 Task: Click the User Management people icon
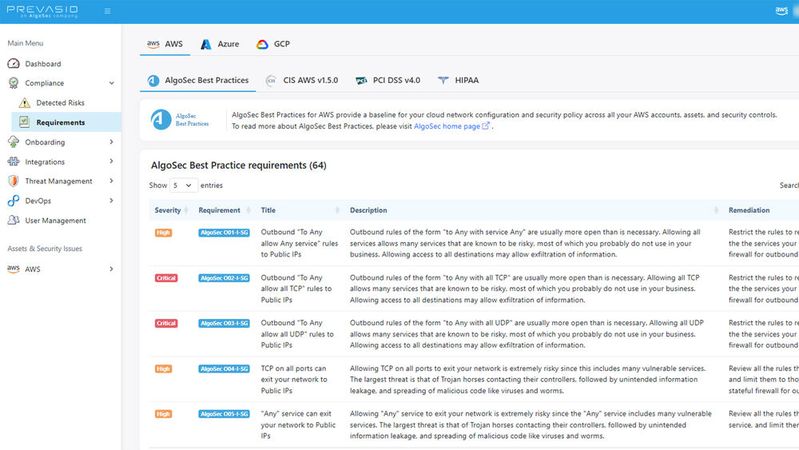[14, 220]
